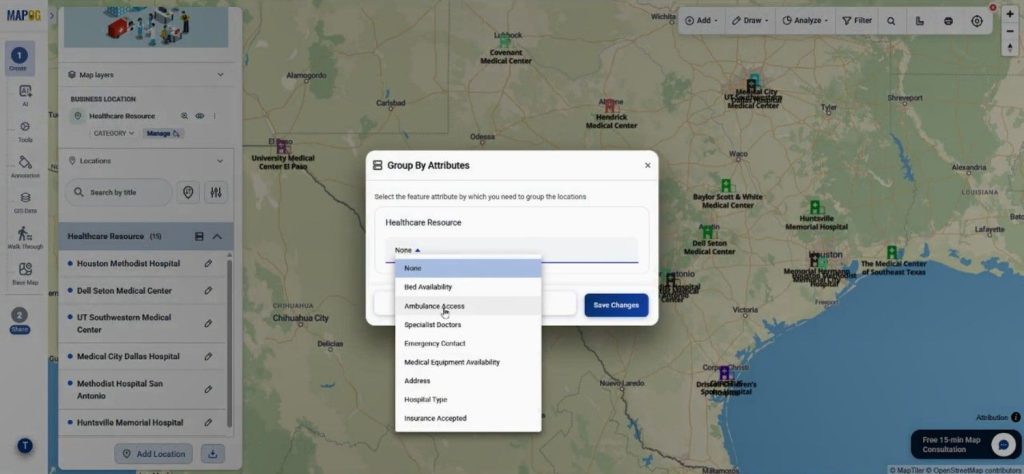1024x474 pixels.
Task: Zoom to Healthcare Resource layer icon
Action: pyautogui.click(x=185, y=116)
